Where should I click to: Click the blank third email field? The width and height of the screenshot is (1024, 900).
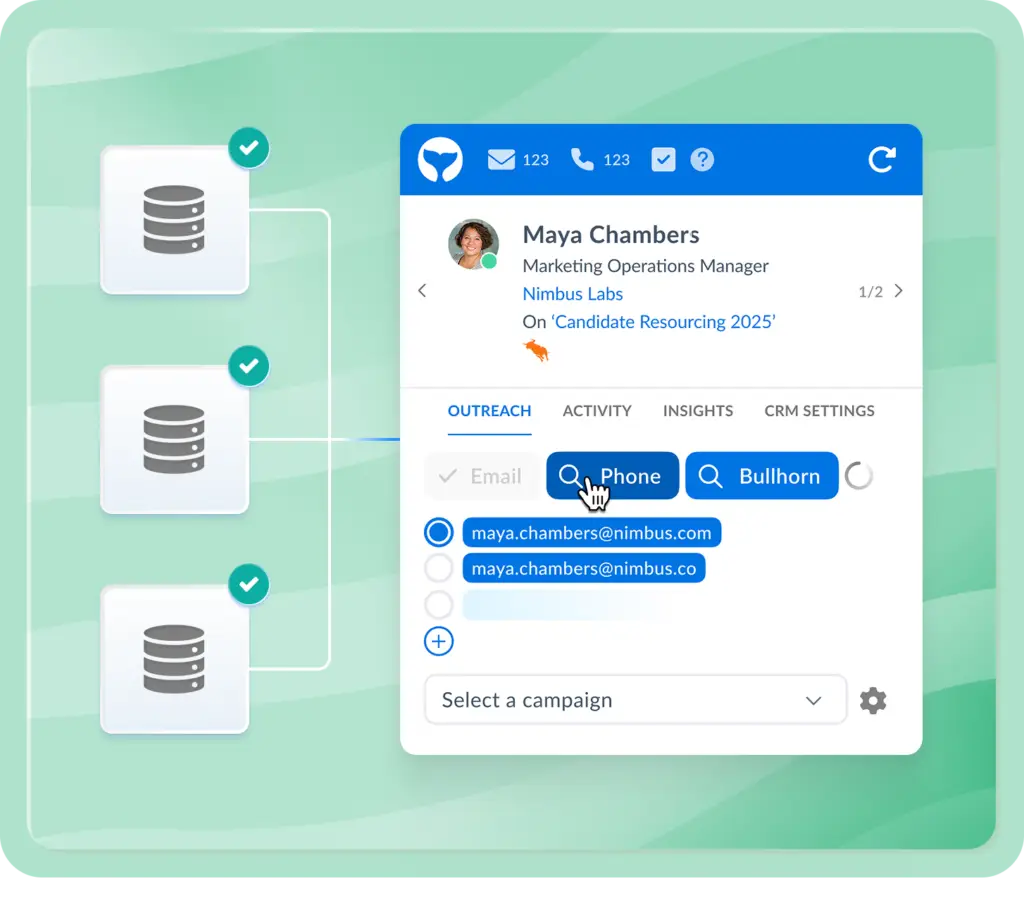tap(567, 604)
